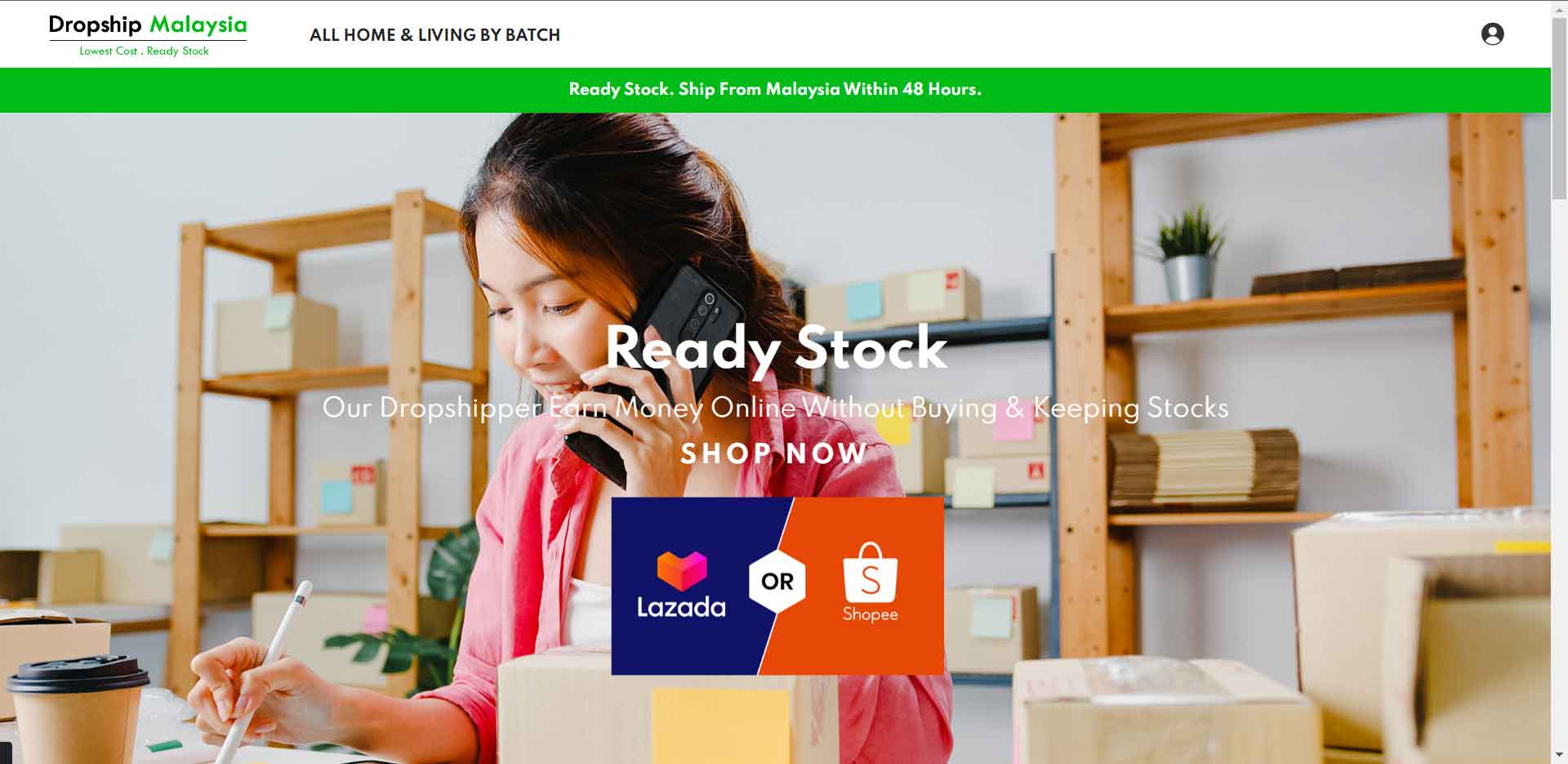Click the green 'Ship From Malaysia Within 48 Hours' banner

(775, 90)
